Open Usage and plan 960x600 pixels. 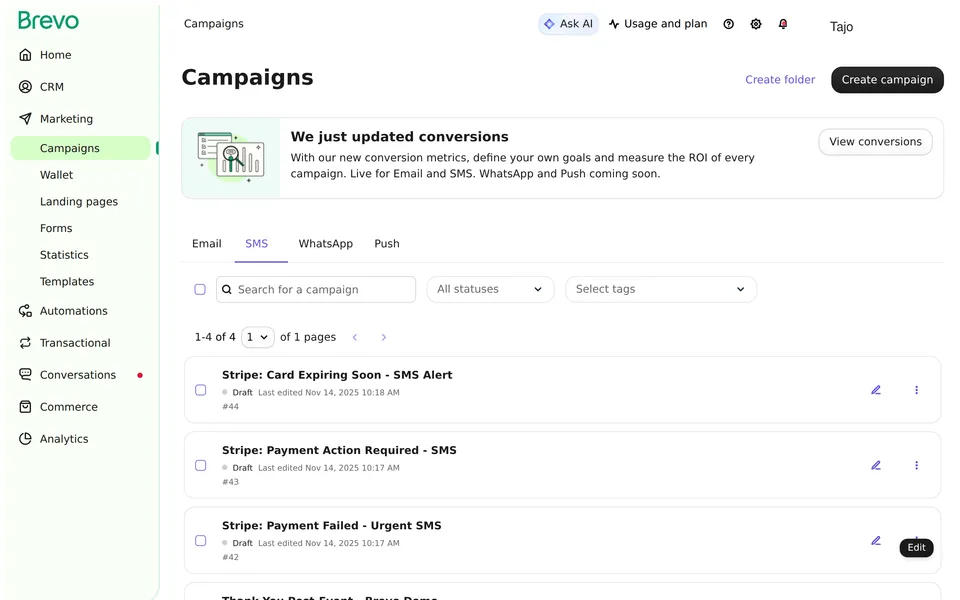pyautogui.click(x=658, y=24)
